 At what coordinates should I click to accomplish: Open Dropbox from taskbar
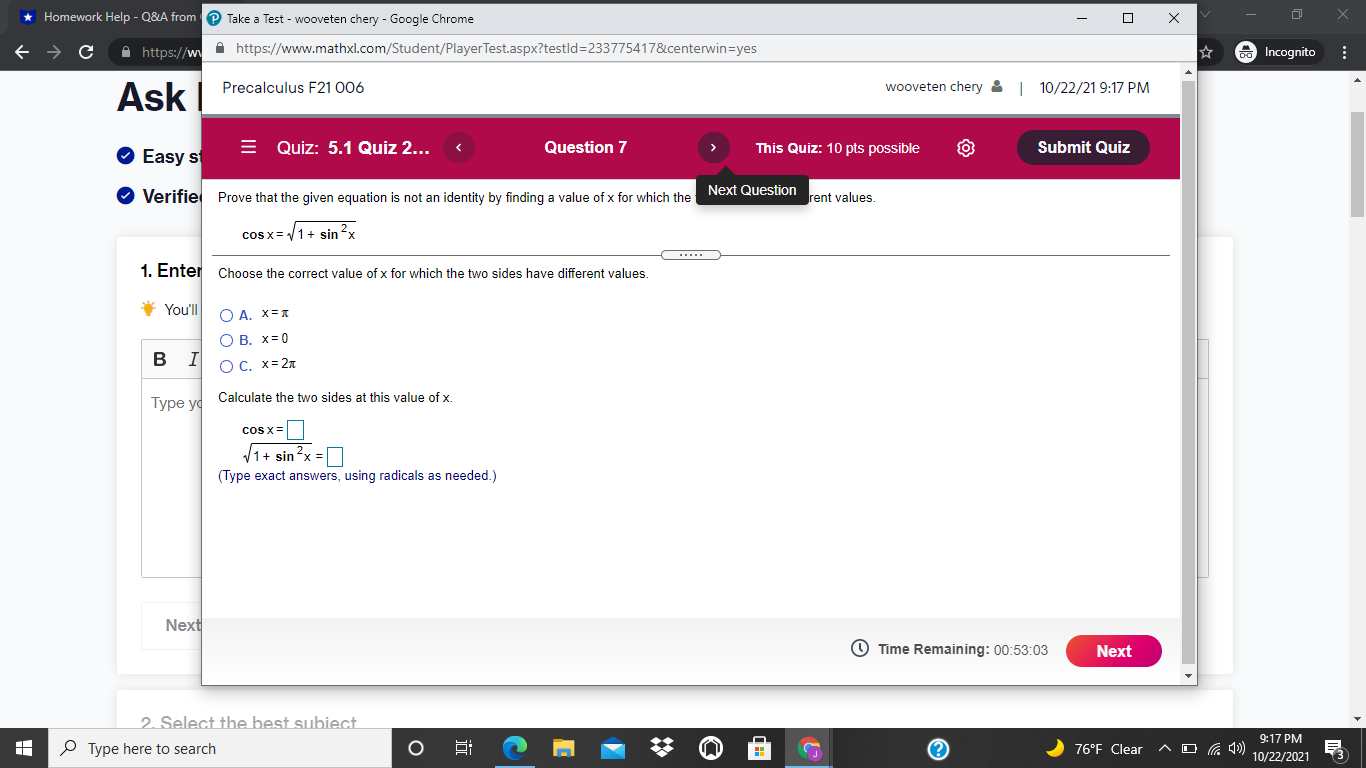tap(661, 749)
